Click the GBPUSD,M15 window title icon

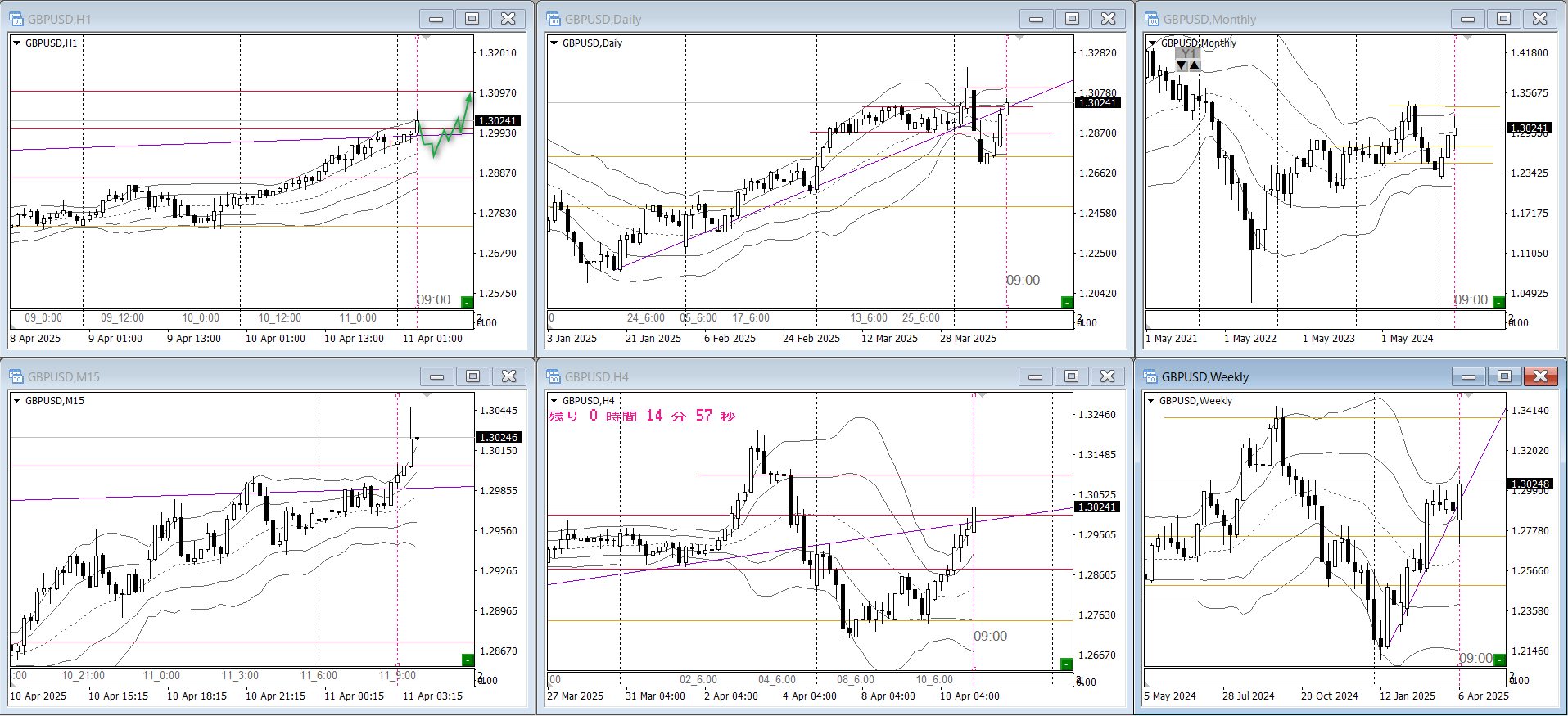pos(16,376)
